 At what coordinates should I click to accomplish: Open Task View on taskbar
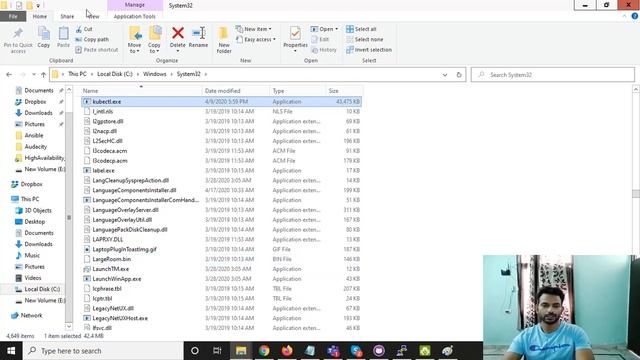218,351
